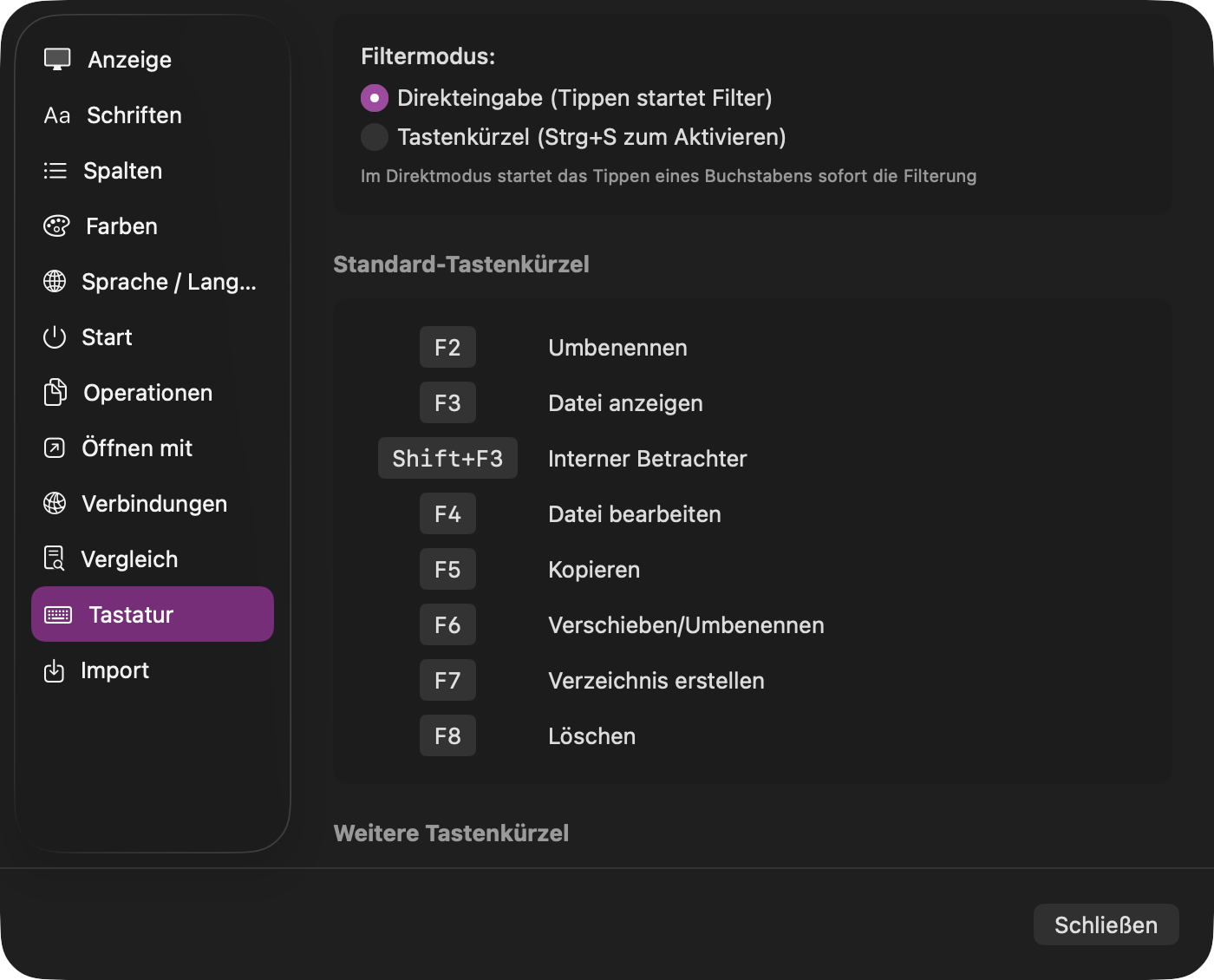Click the Operationen documents icon
The image size is (1214, 980).
tap(55, 392)
